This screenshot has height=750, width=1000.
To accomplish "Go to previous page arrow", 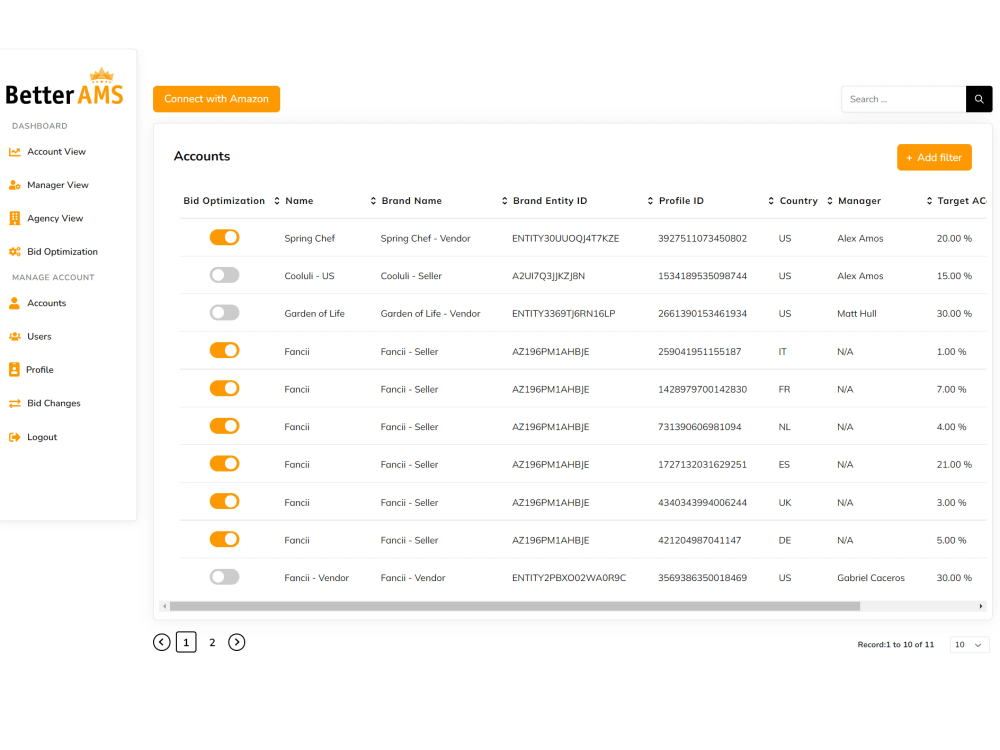I will (x=162, y=642).
